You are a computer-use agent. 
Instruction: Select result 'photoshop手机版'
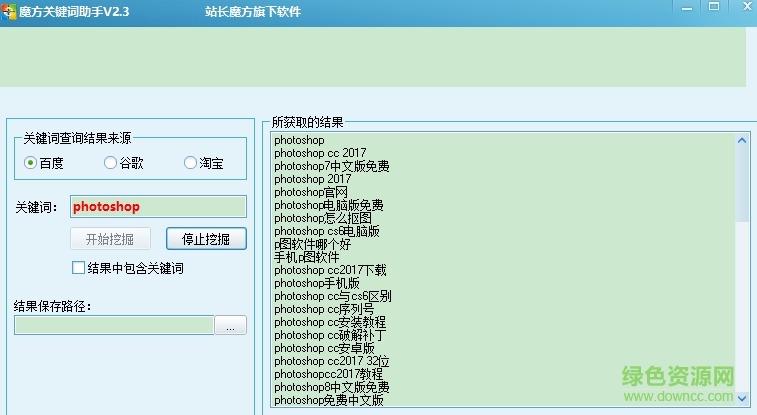coord(317,283)
